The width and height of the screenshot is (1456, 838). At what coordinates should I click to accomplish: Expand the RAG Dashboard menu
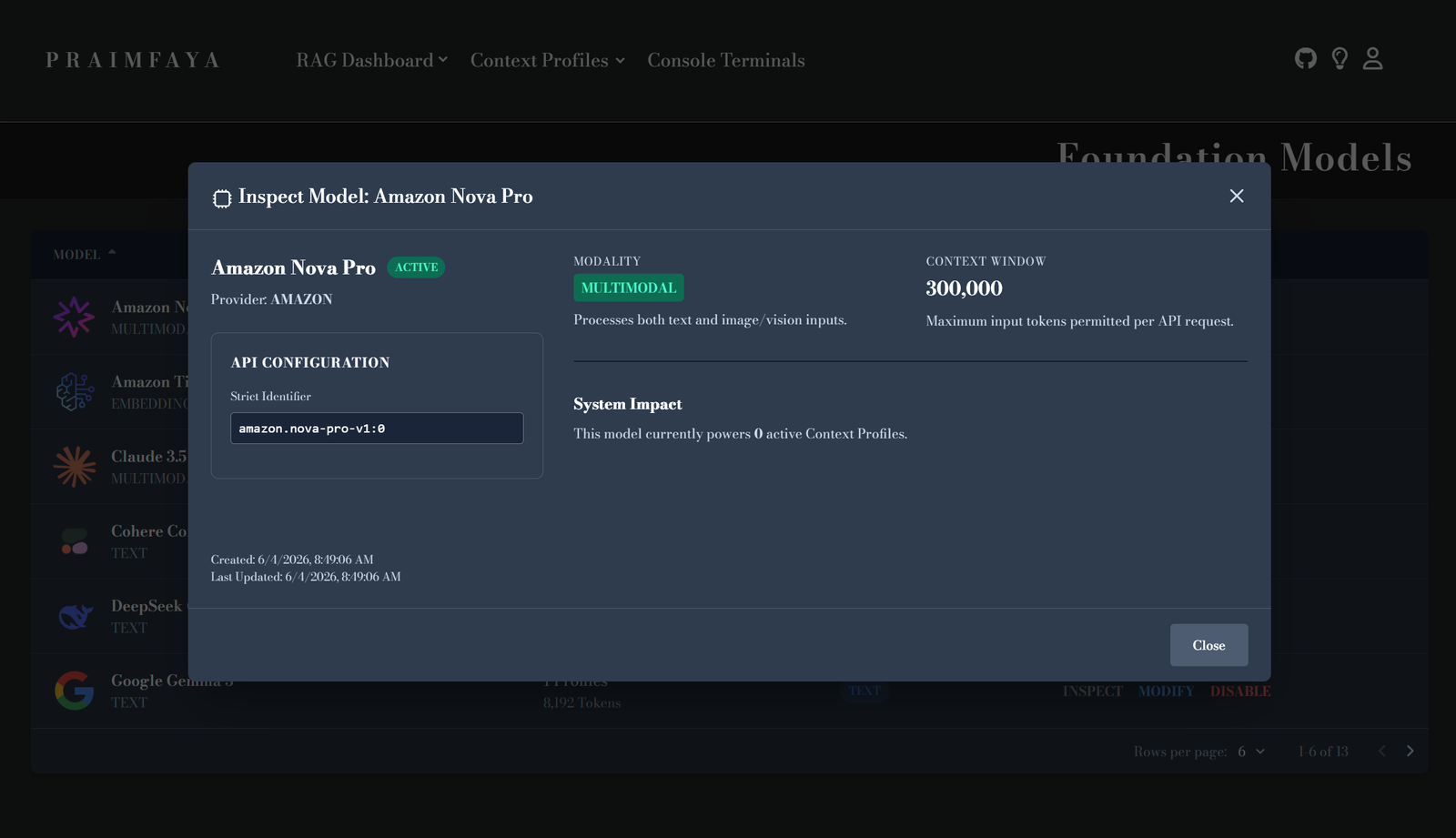click(371, 60)
